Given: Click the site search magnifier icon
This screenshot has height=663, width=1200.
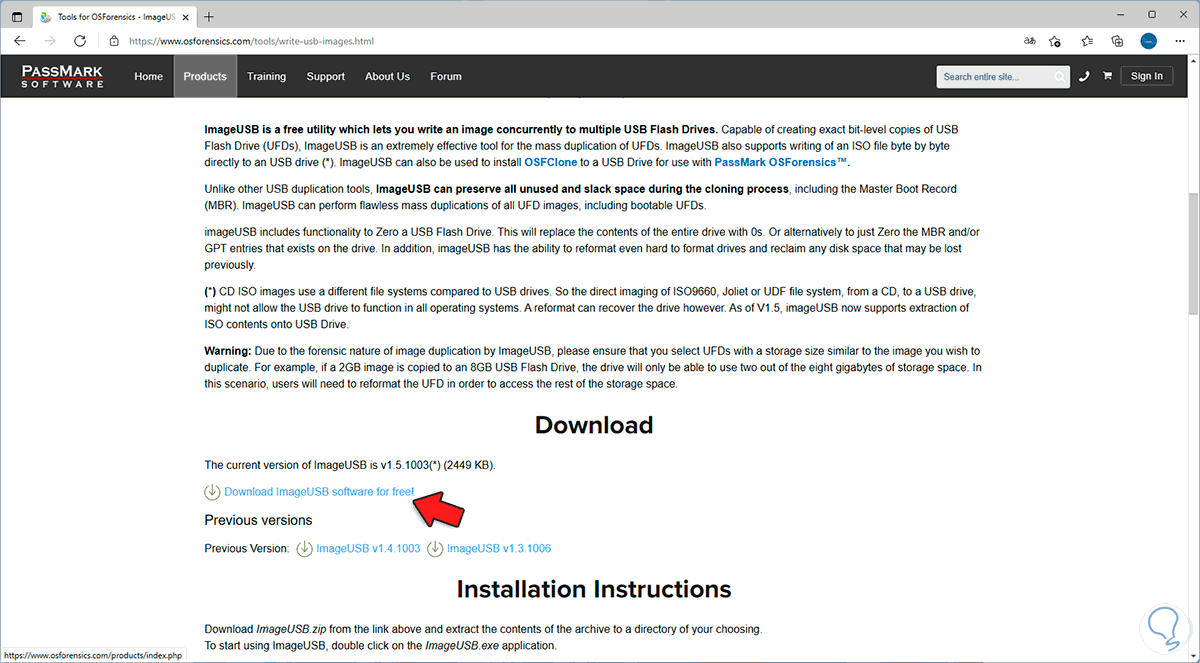Looking at the screenshot, I should (x=1060, y=76).
